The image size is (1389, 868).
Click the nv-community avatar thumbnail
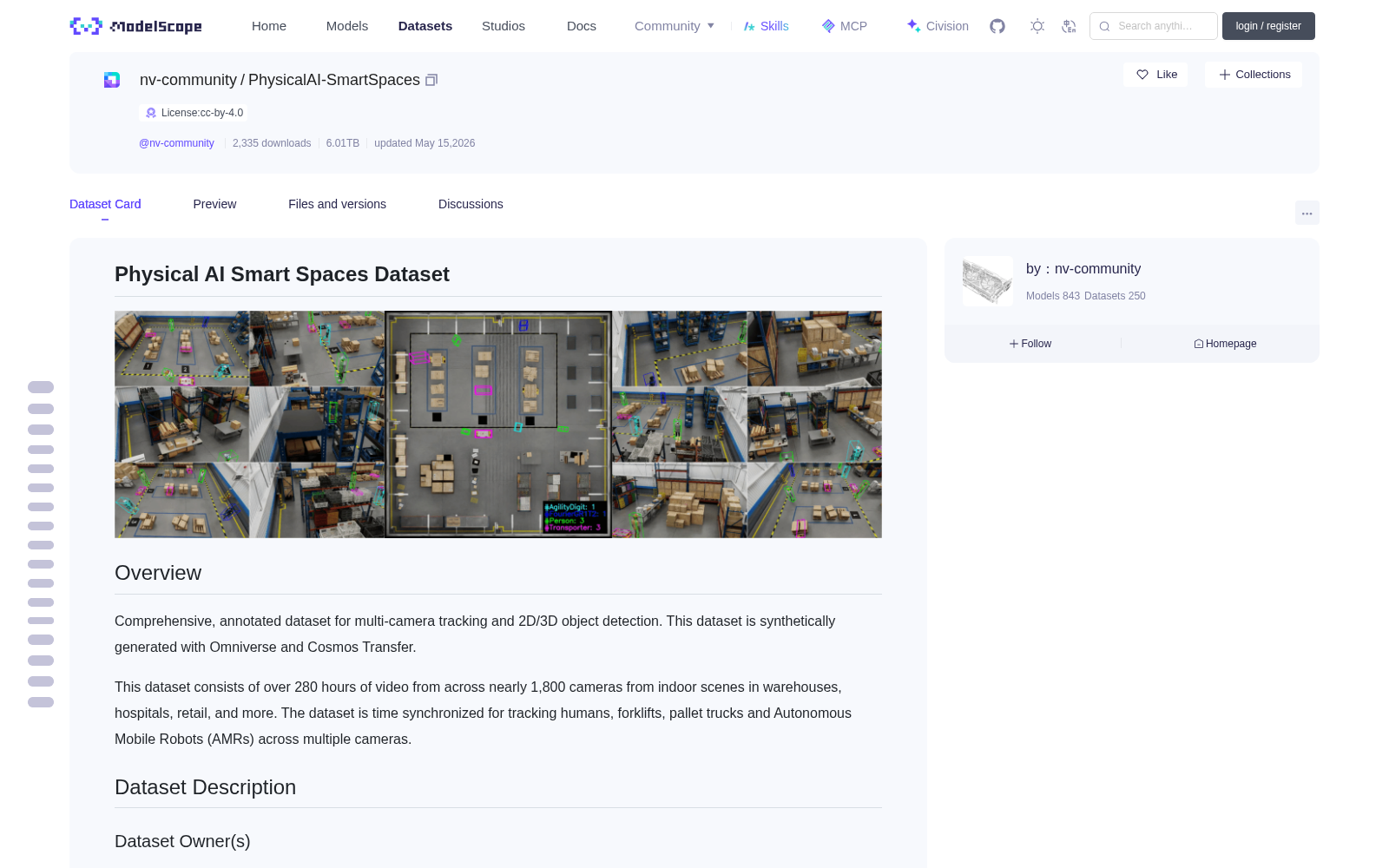(988, 281)
